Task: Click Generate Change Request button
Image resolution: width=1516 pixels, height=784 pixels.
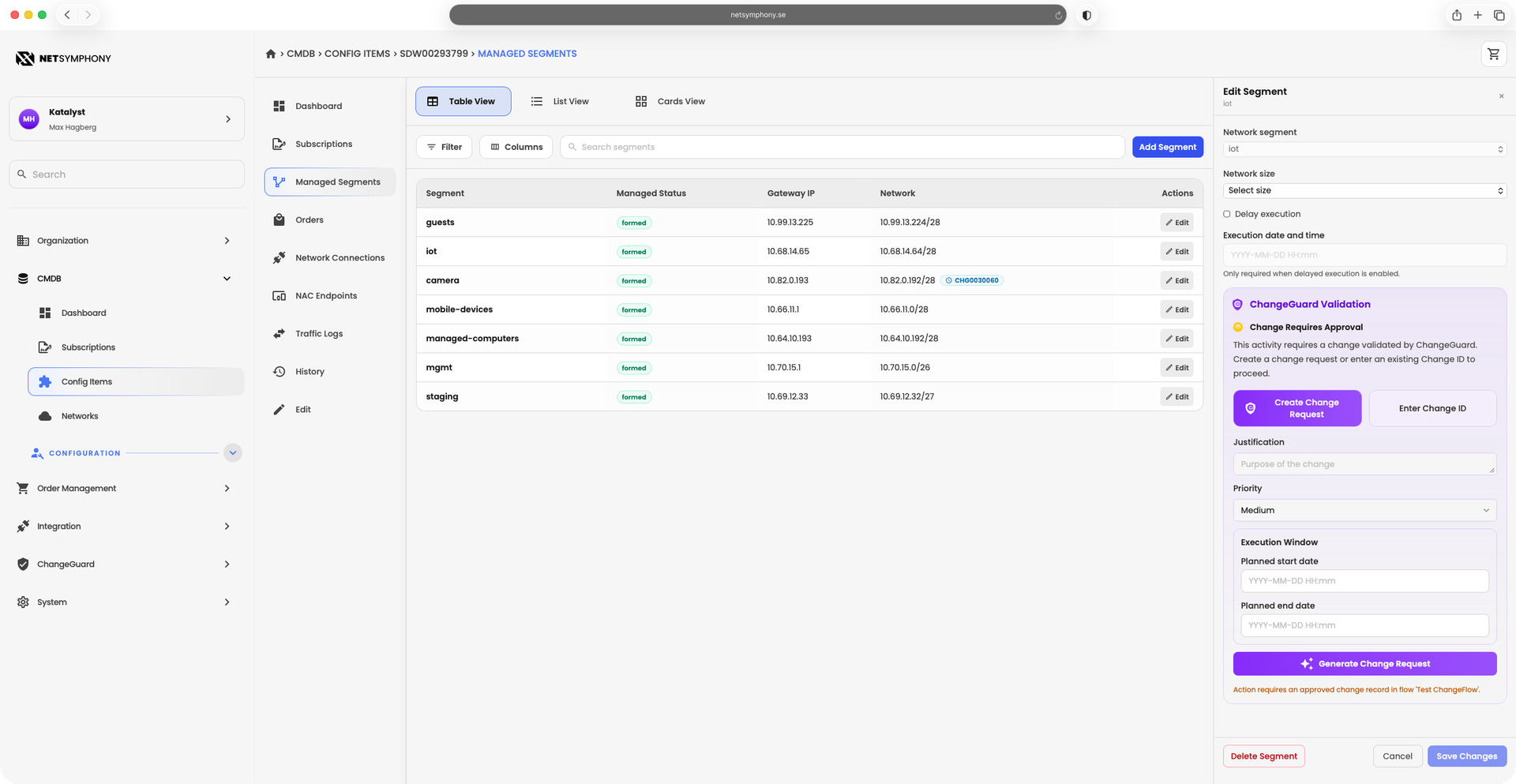Action: [1364, 664]
